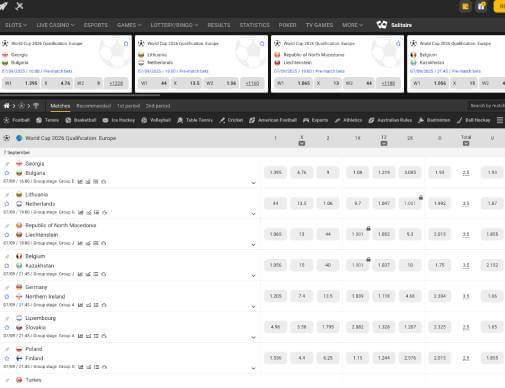Choose the Ice Hockey sport filter
Viewport: 505px width, 388px height.
119,120
